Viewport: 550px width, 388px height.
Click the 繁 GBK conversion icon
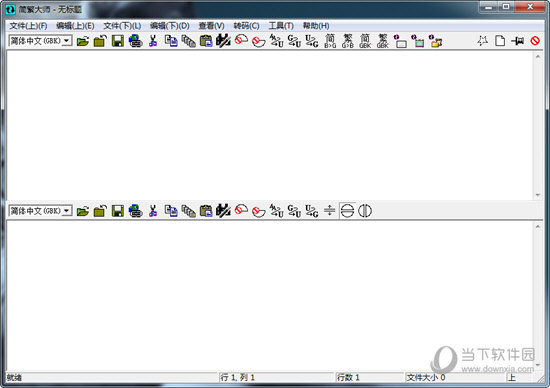point(383,41)
